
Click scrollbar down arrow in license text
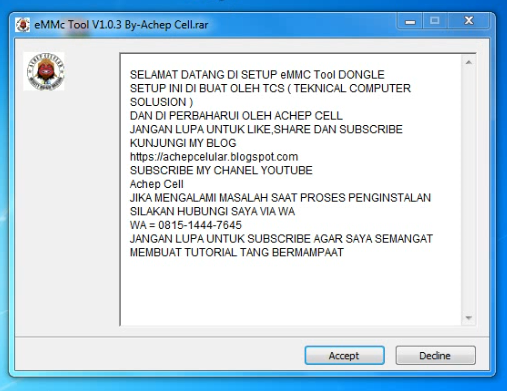[x=469, y=318]
